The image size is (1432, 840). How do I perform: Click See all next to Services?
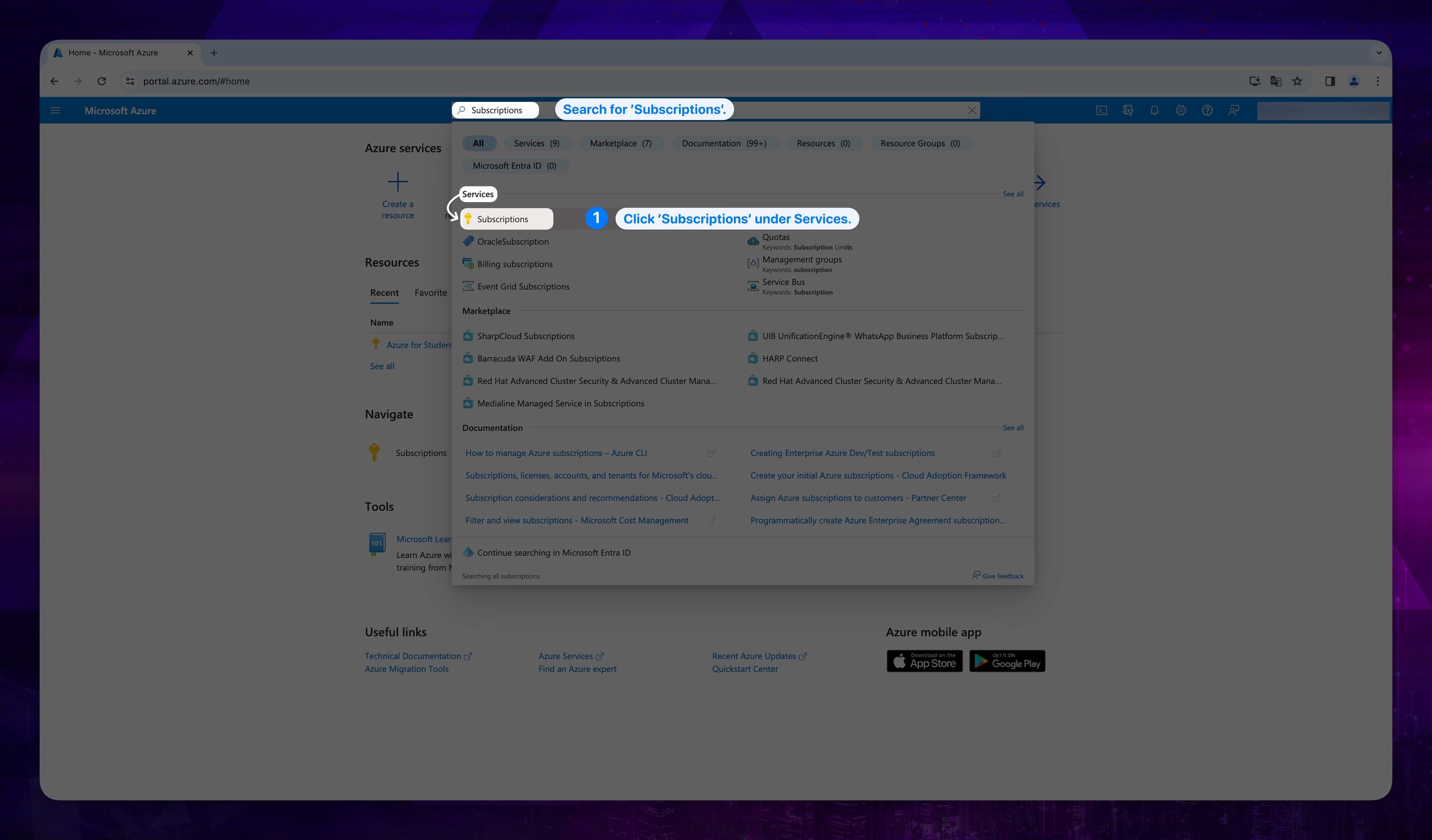[x=1013, y=194]
